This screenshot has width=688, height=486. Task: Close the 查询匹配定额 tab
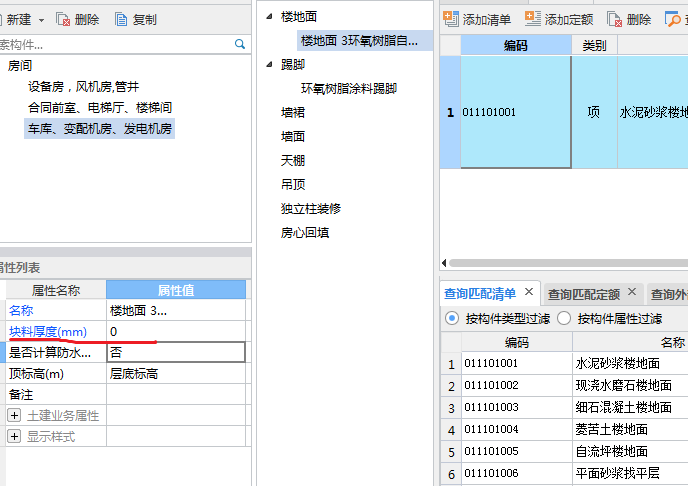[632, 292]
